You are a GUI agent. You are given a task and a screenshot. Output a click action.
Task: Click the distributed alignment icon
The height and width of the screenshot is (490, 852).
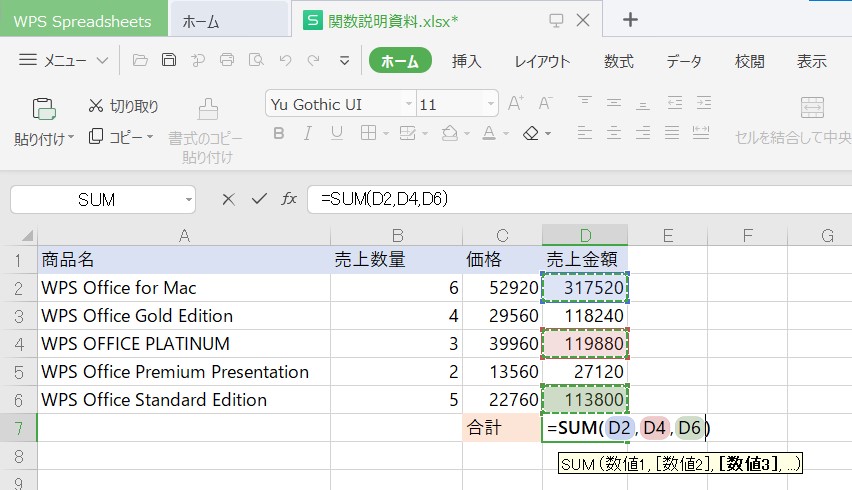(701, 133)
